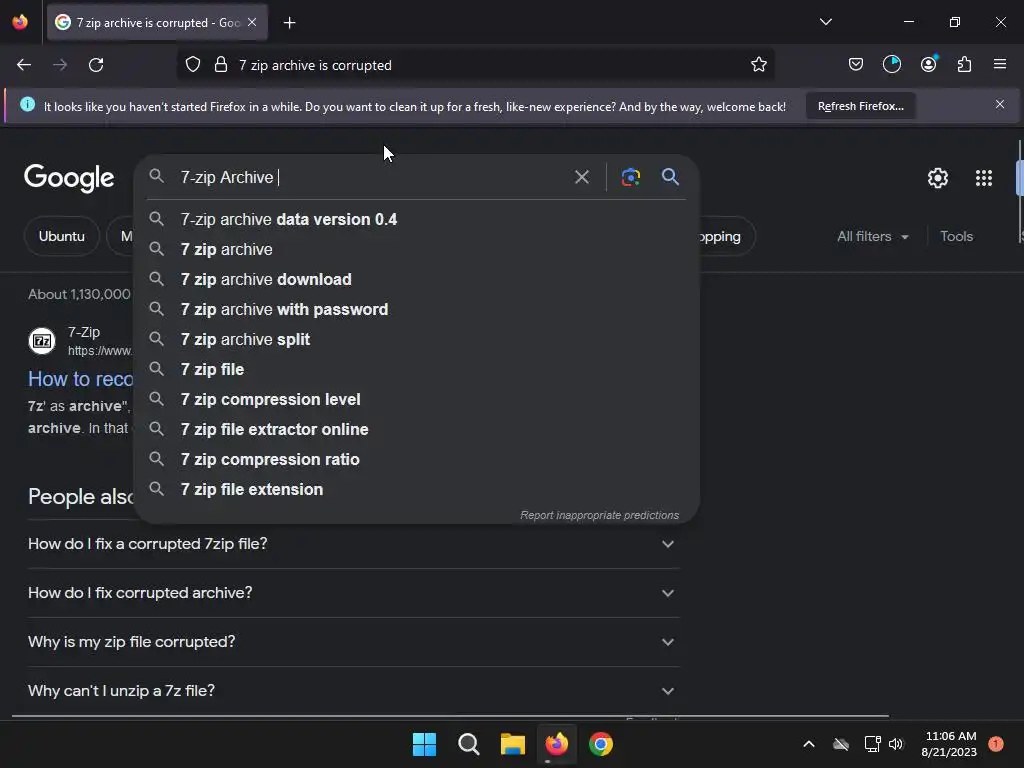Choose the plain '7 zip archive' suggestion
Screen dimensions: 1024x768
[x=417, y=249]
